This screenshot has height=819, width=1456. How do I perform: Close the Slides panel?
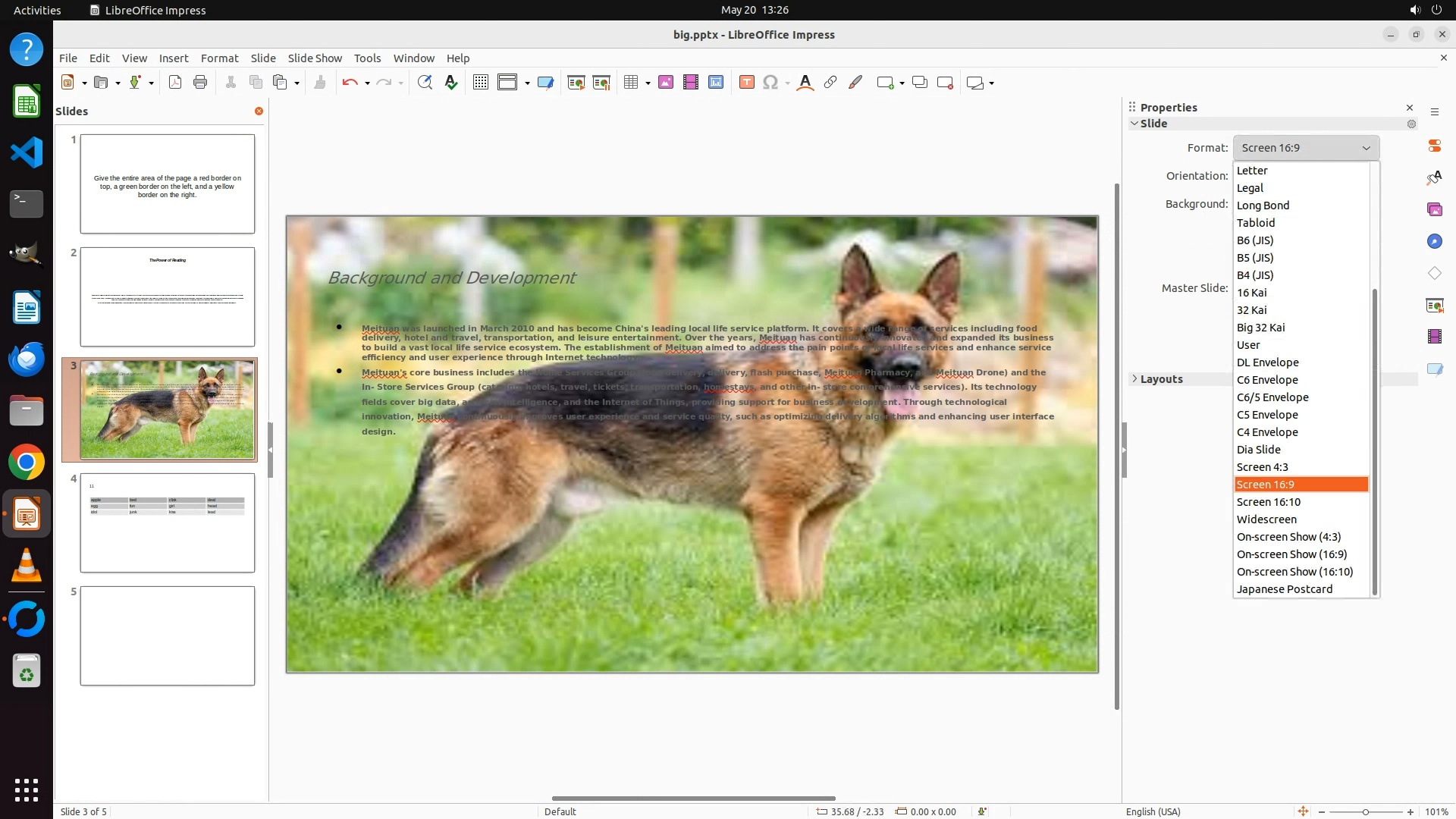(x=259, y=111)
